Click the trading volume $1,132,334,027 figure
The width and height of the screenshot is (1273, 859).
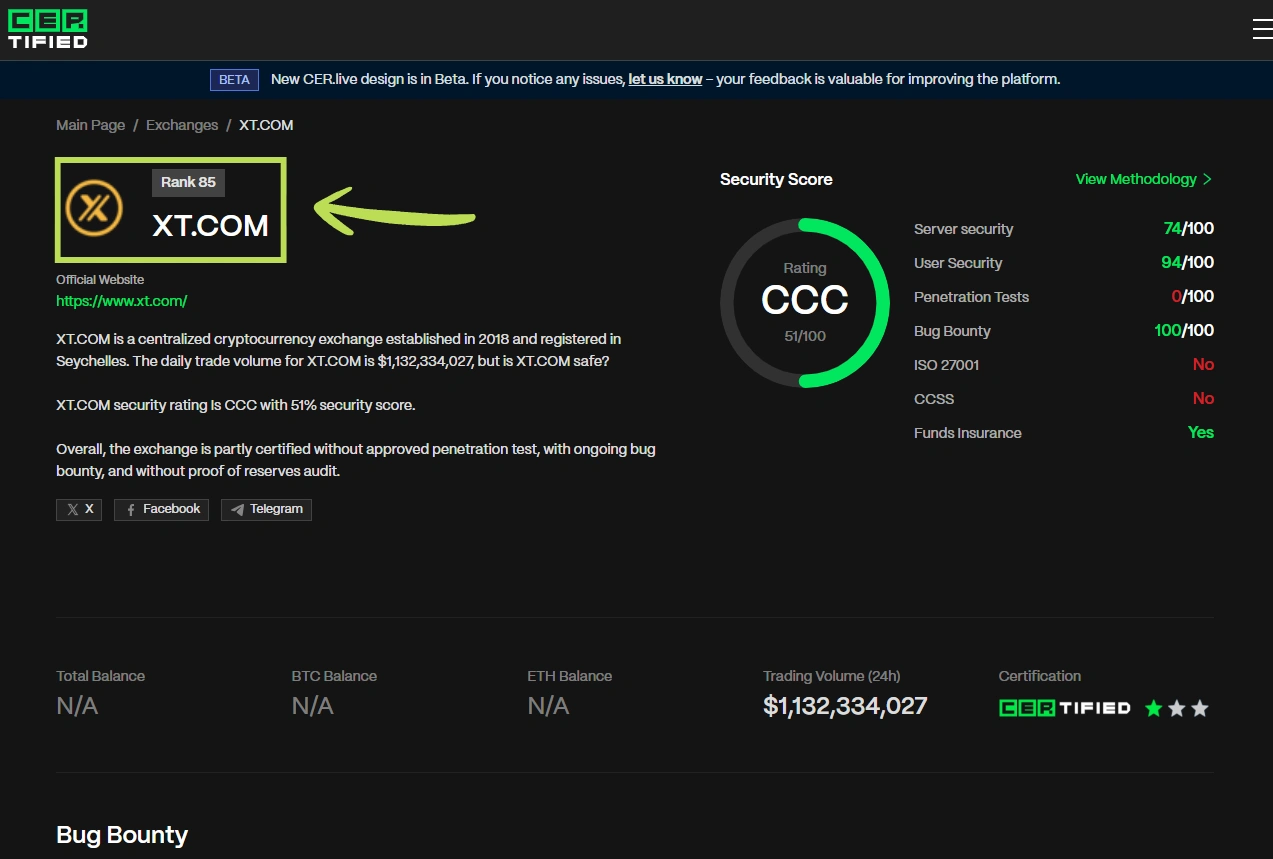[845, 706]
